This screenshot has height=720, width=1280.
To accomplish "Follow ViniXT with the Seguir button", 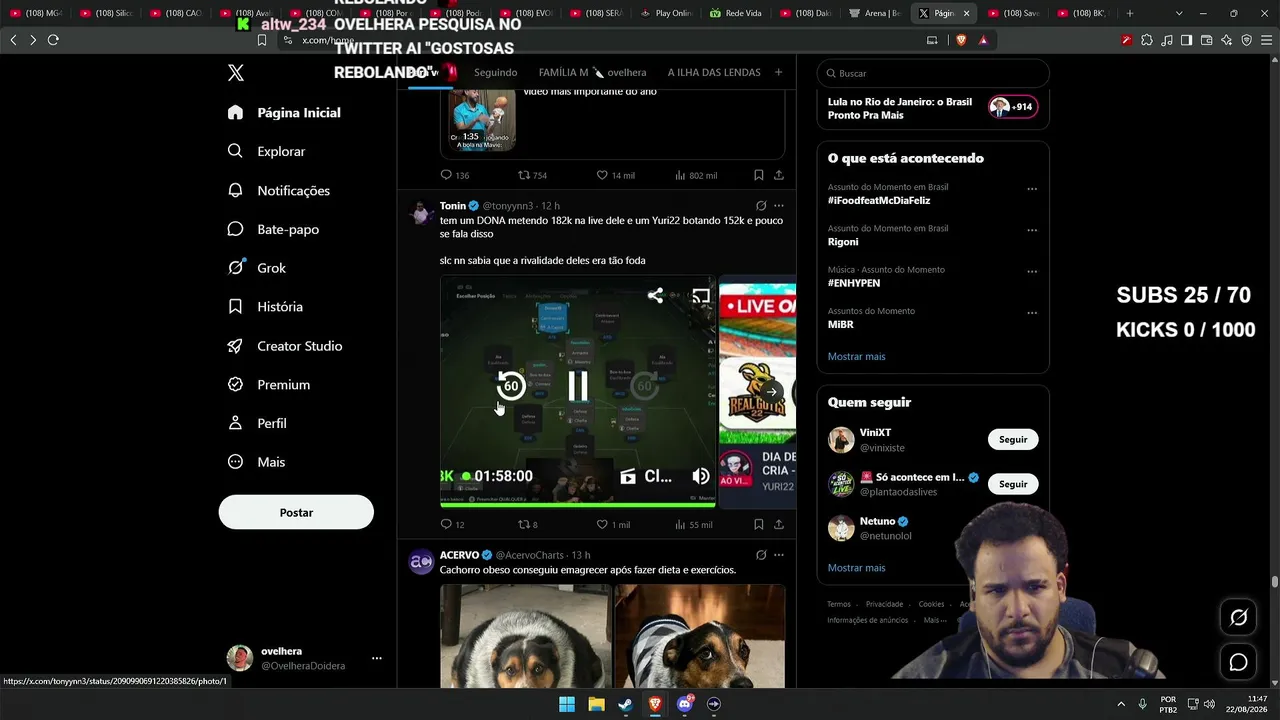I will click(1013, 440).
